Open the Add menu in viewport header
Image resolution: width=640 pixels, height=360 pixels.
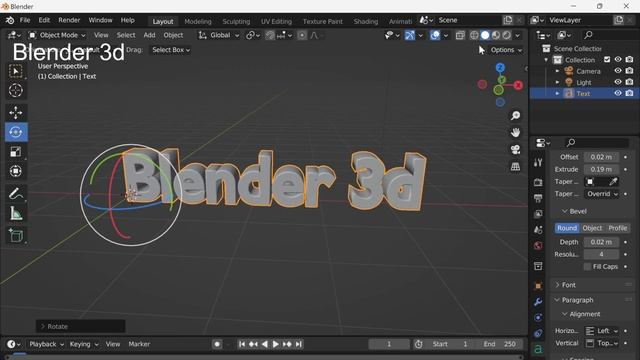click(x=149, y=36)
